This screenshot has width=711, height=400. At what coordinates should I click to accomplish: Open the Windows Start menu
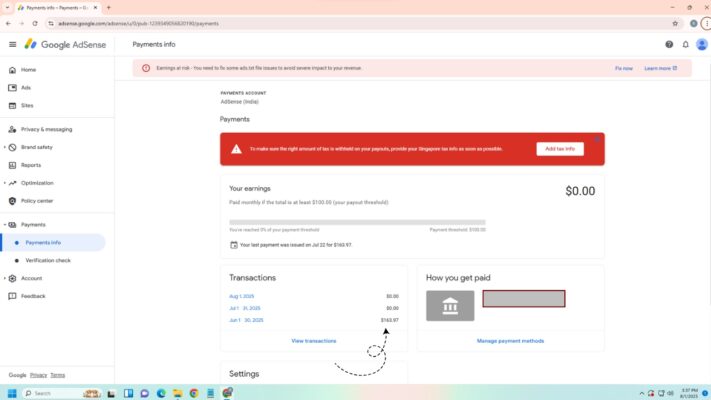coord(12,393)
